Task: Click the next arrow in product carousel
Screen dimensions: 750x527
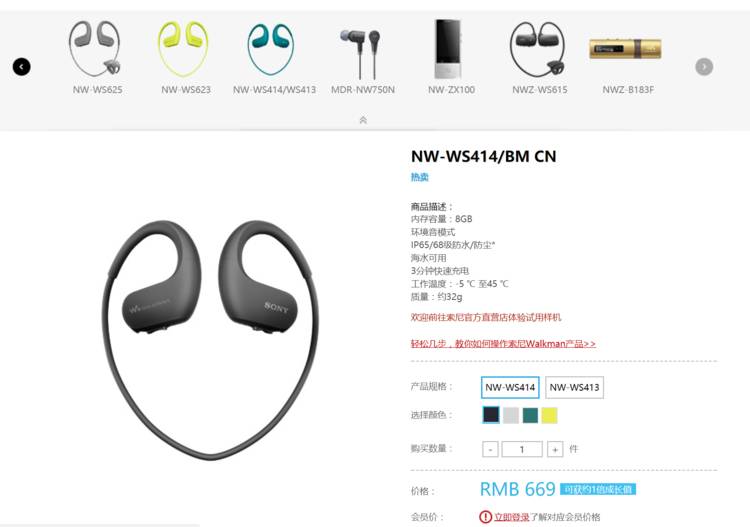Action: [704, 66]
